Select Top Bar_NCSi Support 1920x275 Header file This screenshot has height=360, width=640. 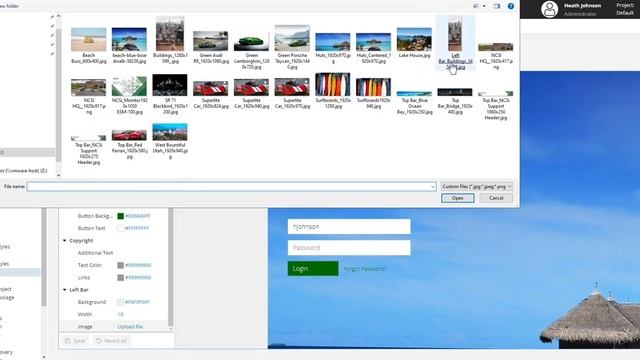[89, 150]
